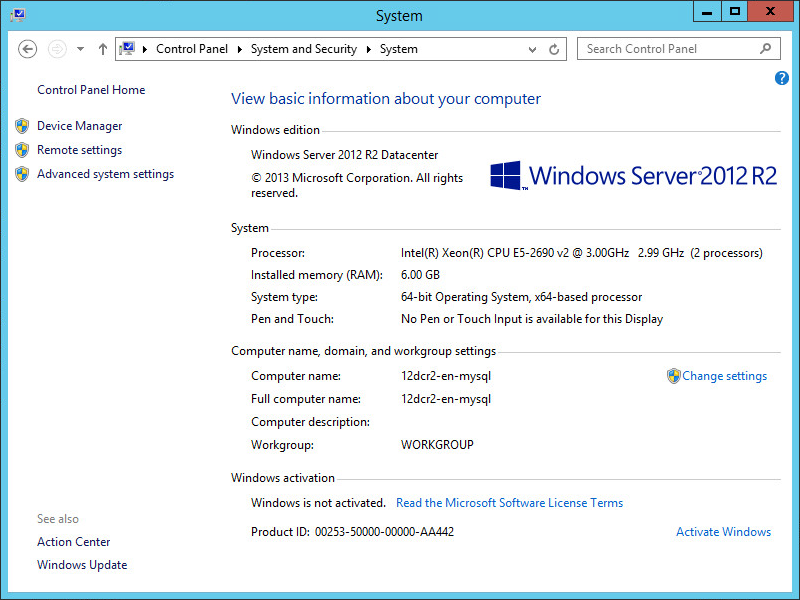
Task: Go to Control Panel Home
Action: point(91,90)
